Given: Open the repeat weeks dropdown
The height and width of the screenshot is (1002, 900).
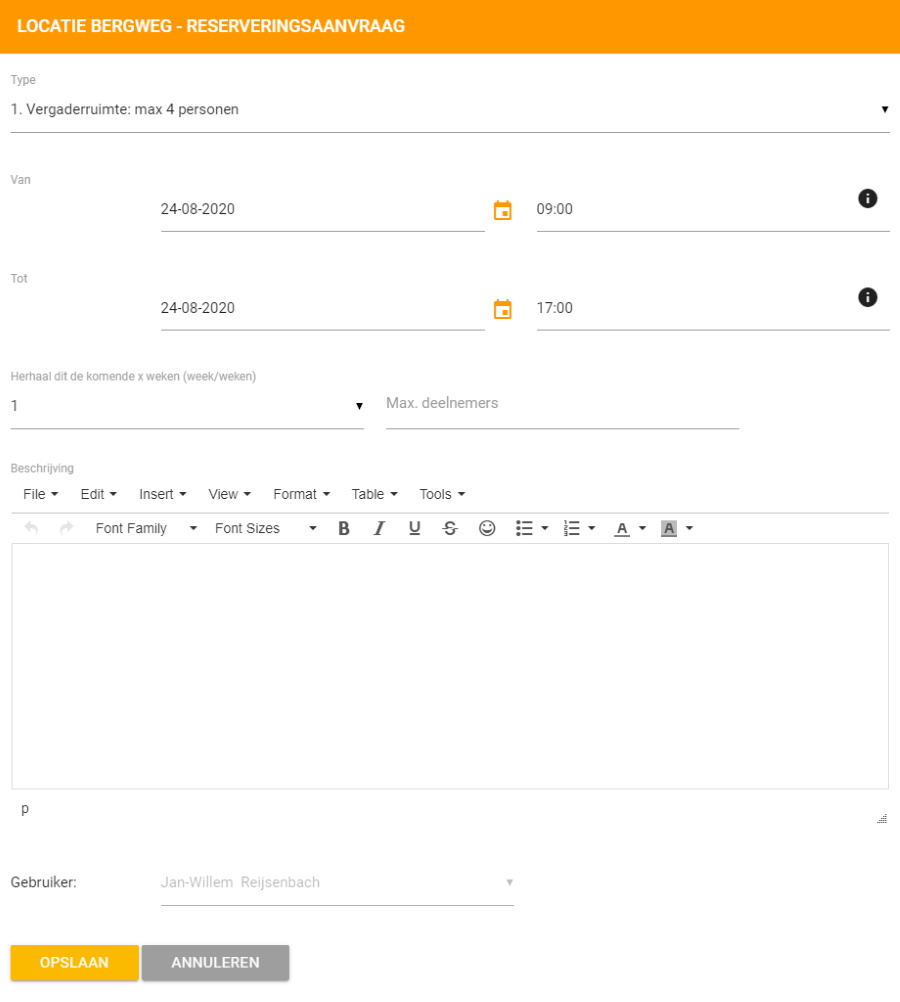Looking at the screenshot, I should [187, 406].
